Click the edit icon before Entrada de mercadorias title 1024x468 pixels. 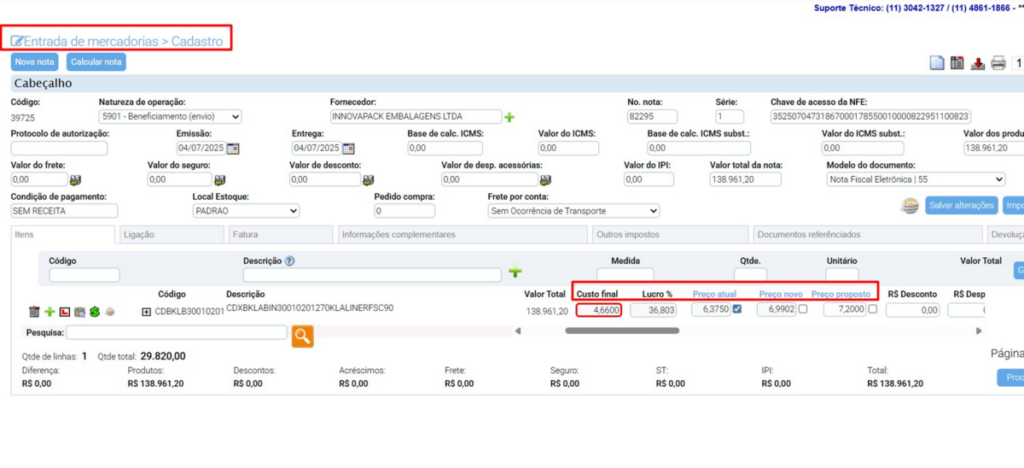17,41
